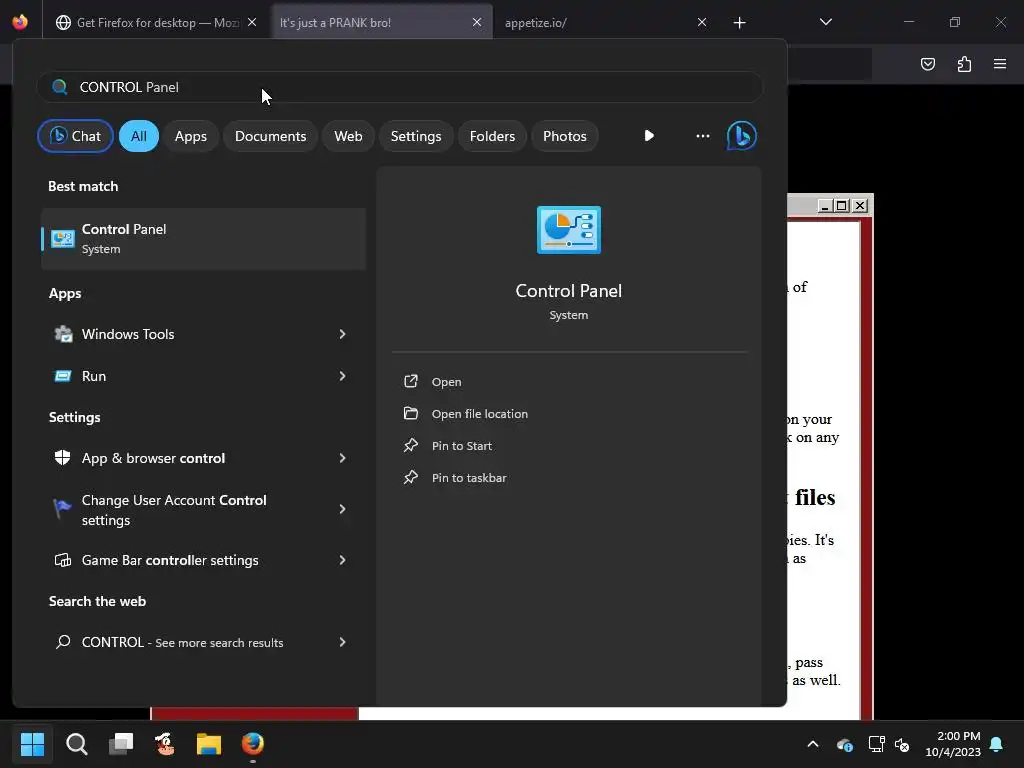Expand Windows Tools chevron
1024x768 pixels.
point(342,334)
